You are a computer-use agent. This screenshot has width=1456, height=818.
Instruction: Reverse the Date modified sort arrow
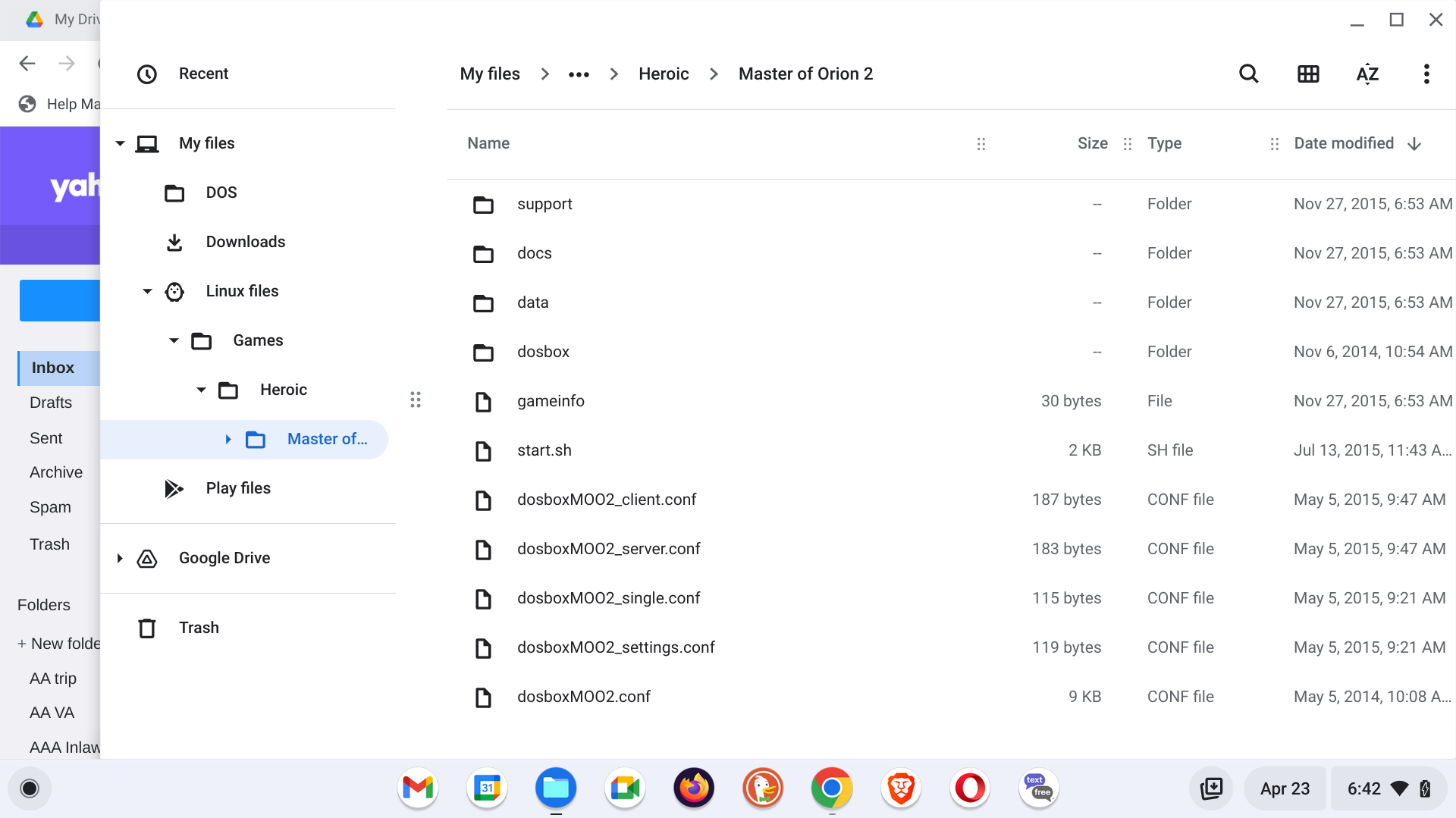[x=1414, y=144]
